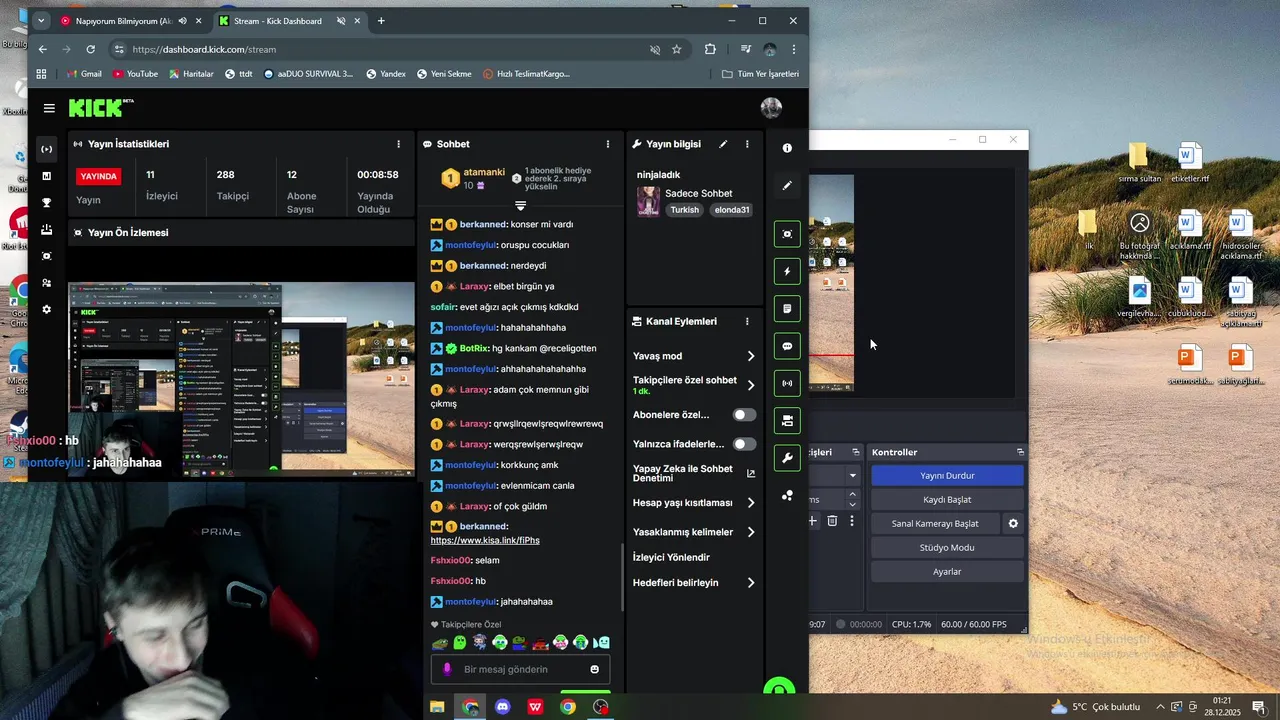1280x720 pixels.
Task: Open Yayın İstatistikleri three-dot options
Action: pos(398,144)
